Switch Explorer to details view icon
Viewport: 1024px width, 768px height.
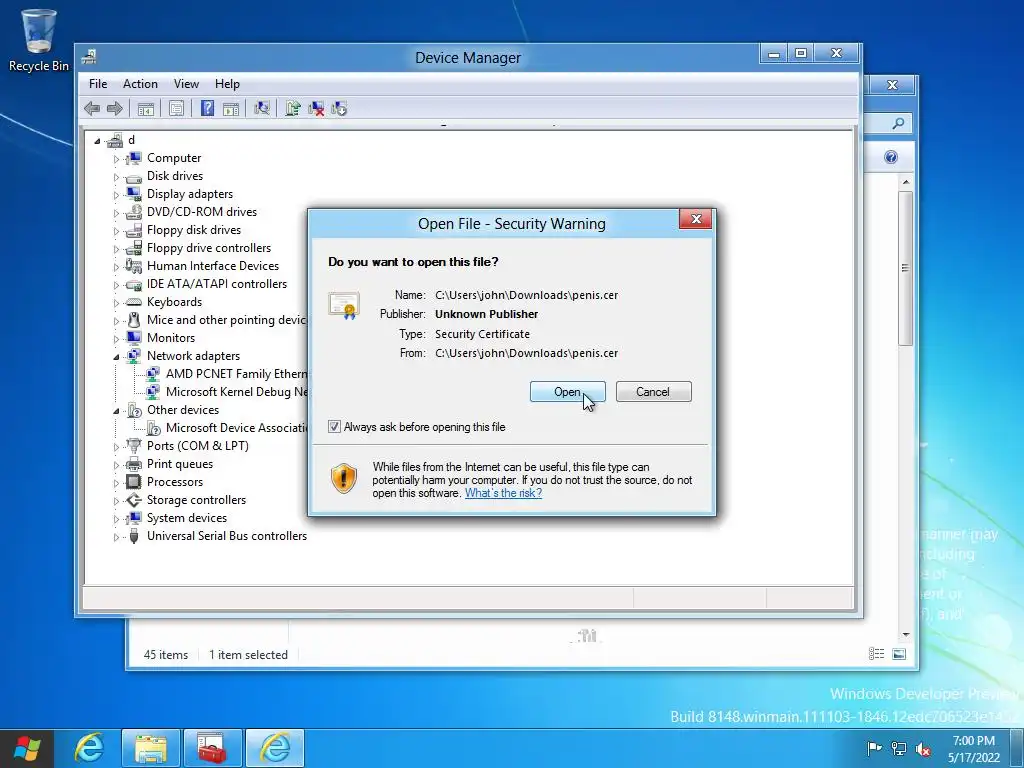(x=876, y=654)
